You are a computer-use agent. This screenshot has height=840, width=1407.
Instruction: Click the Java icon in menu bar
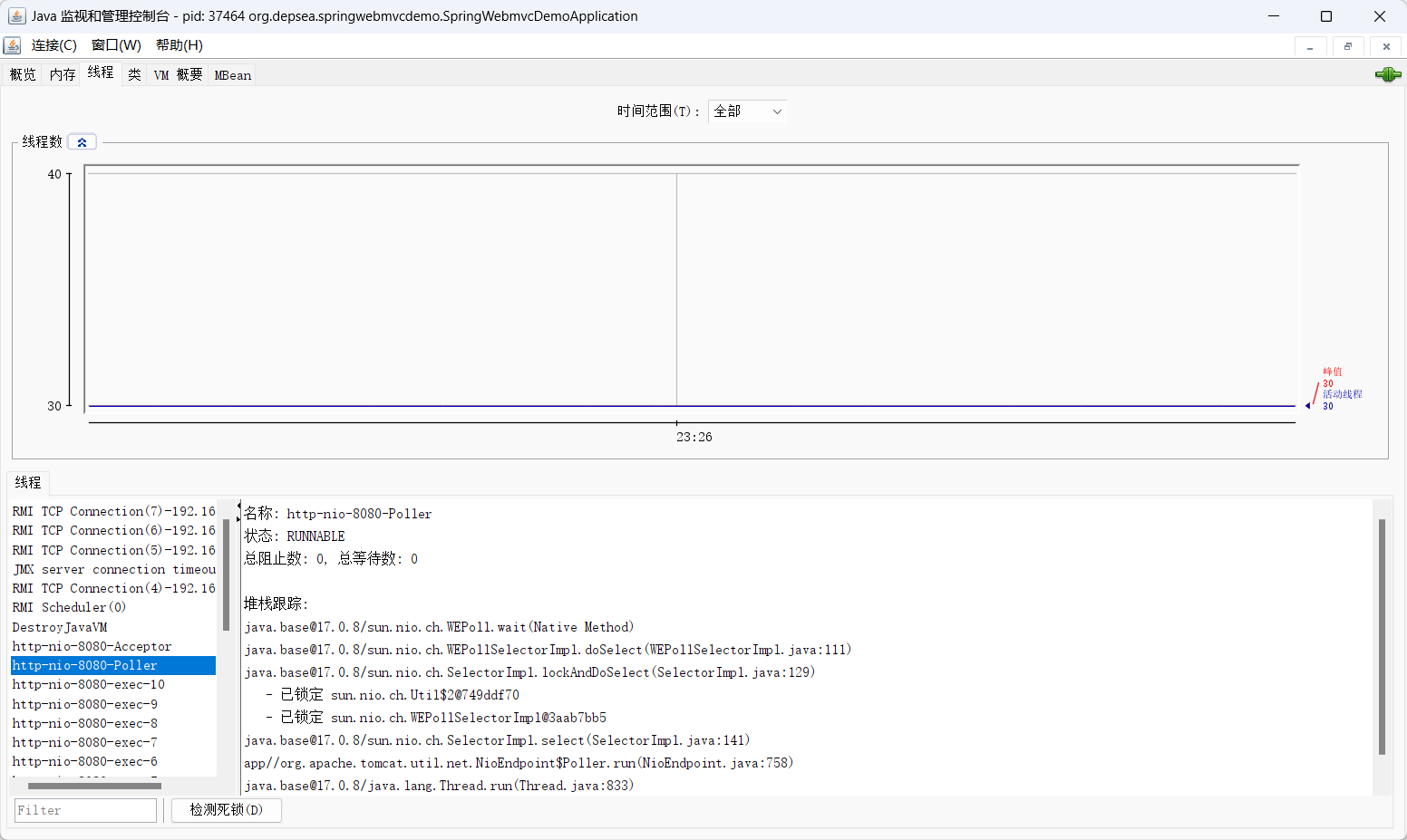(x=13, y=45)
